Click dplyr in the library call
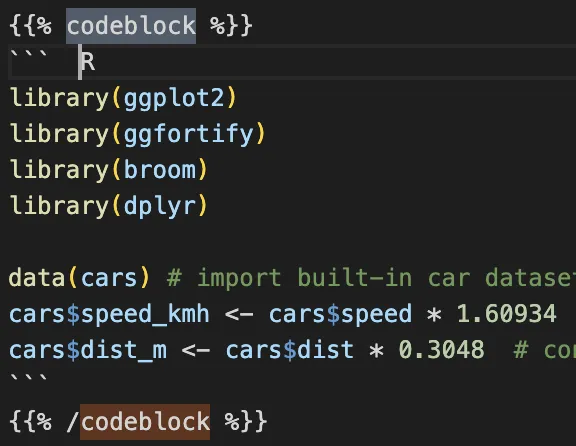This screenshot has height=446, width=576. [160, 206]
